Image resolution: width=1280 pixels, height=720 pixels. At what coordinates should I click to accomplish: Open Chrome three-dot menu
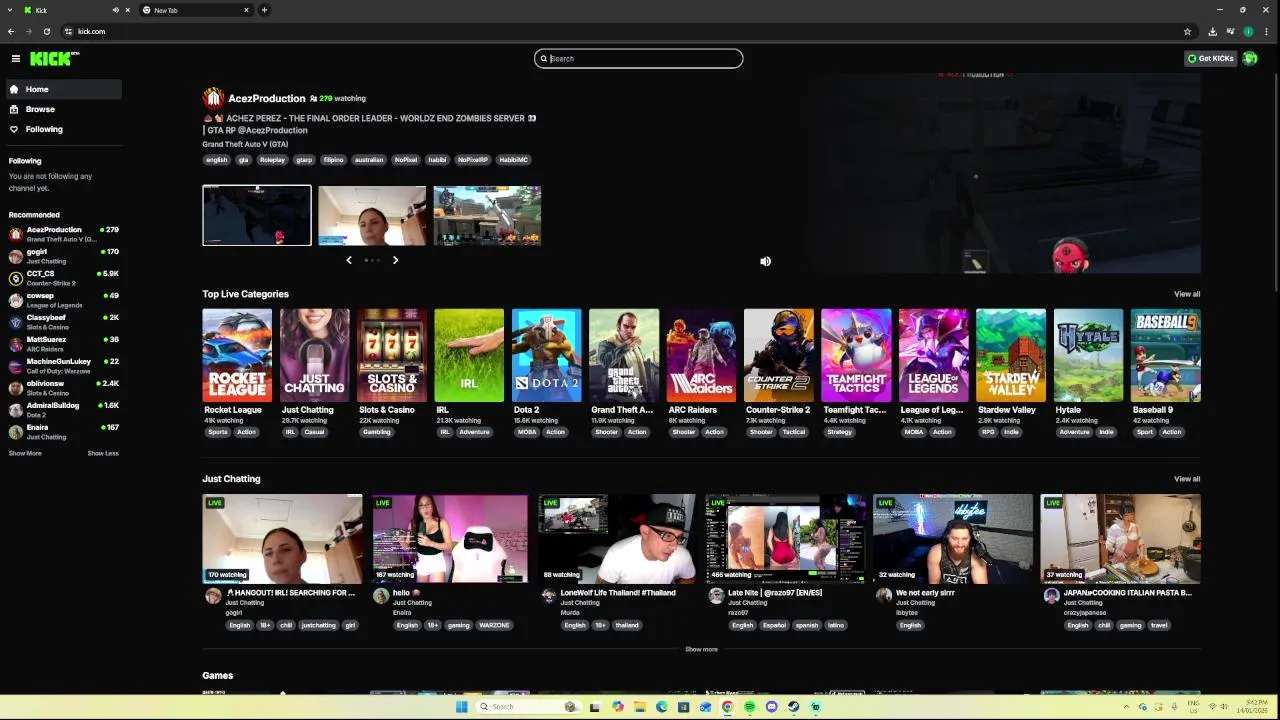[1266, 31]
